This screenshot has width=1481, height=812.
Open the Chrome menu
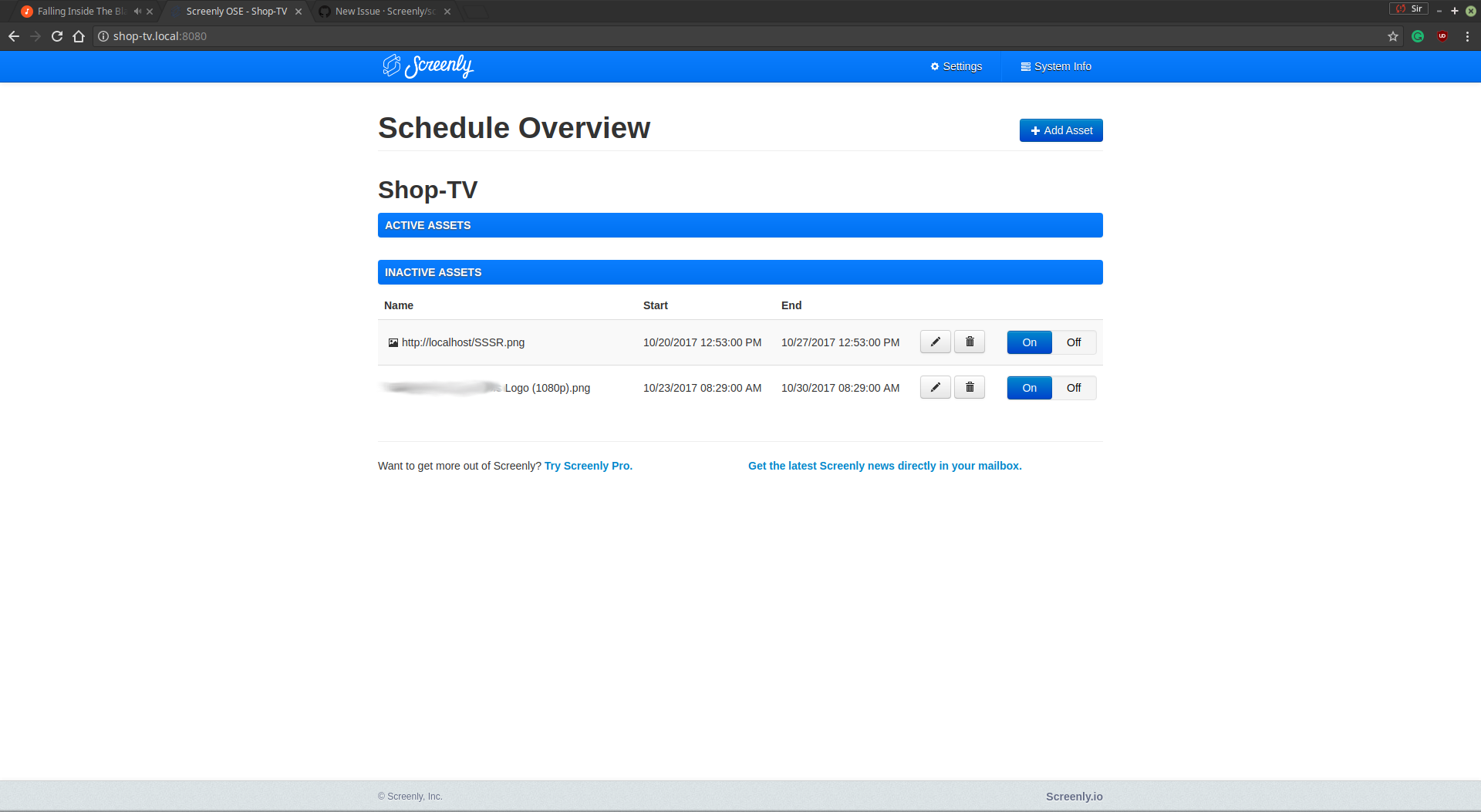coord(1467,36)
